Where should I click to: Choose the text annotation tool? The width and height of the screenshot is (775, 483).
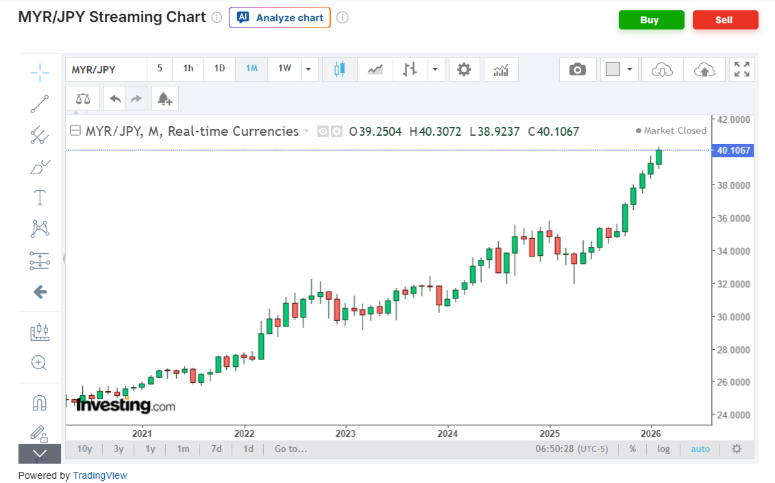click(40, 197)
